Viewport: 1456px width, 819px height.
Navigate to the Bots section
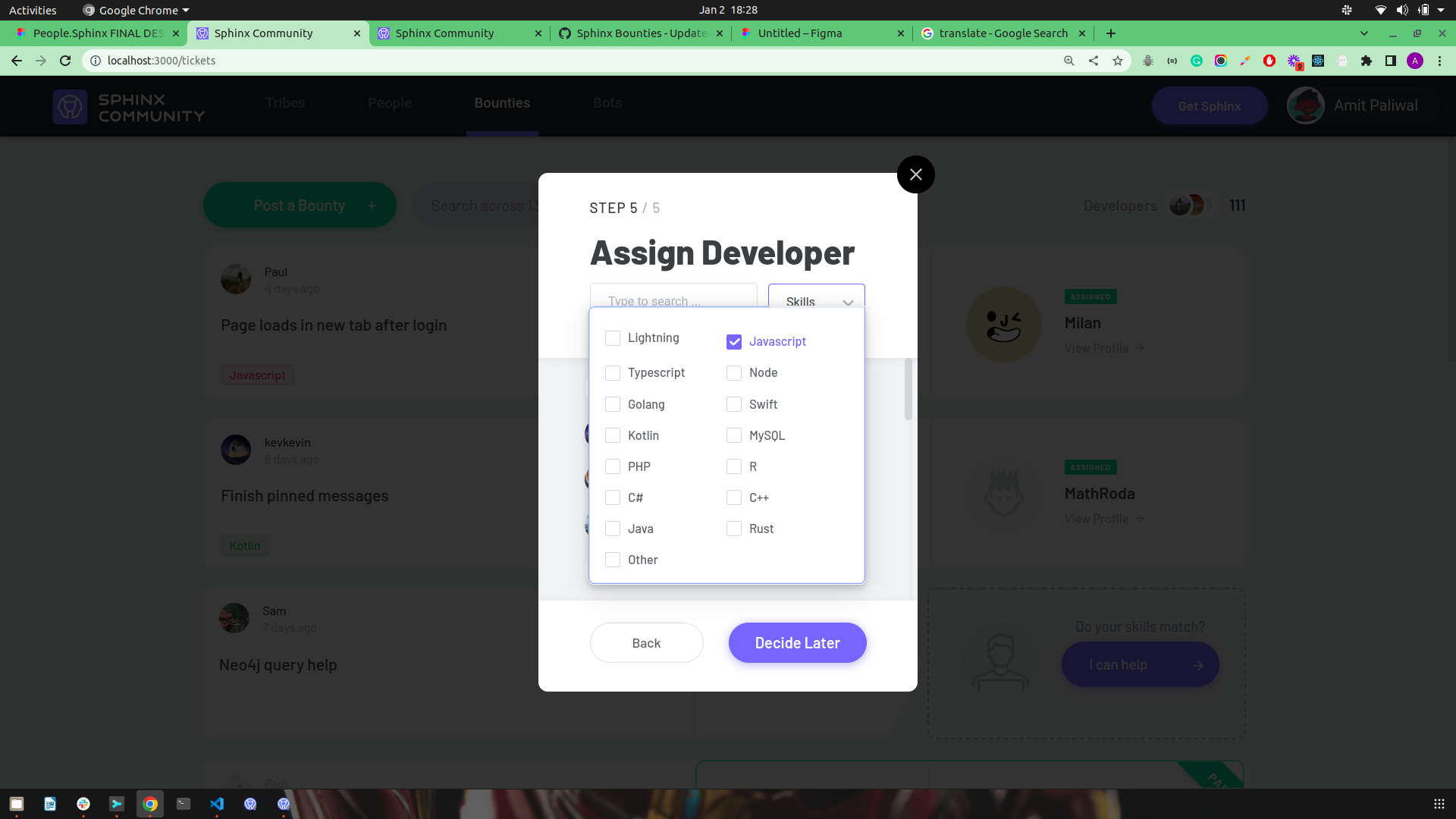coord(607,103)
